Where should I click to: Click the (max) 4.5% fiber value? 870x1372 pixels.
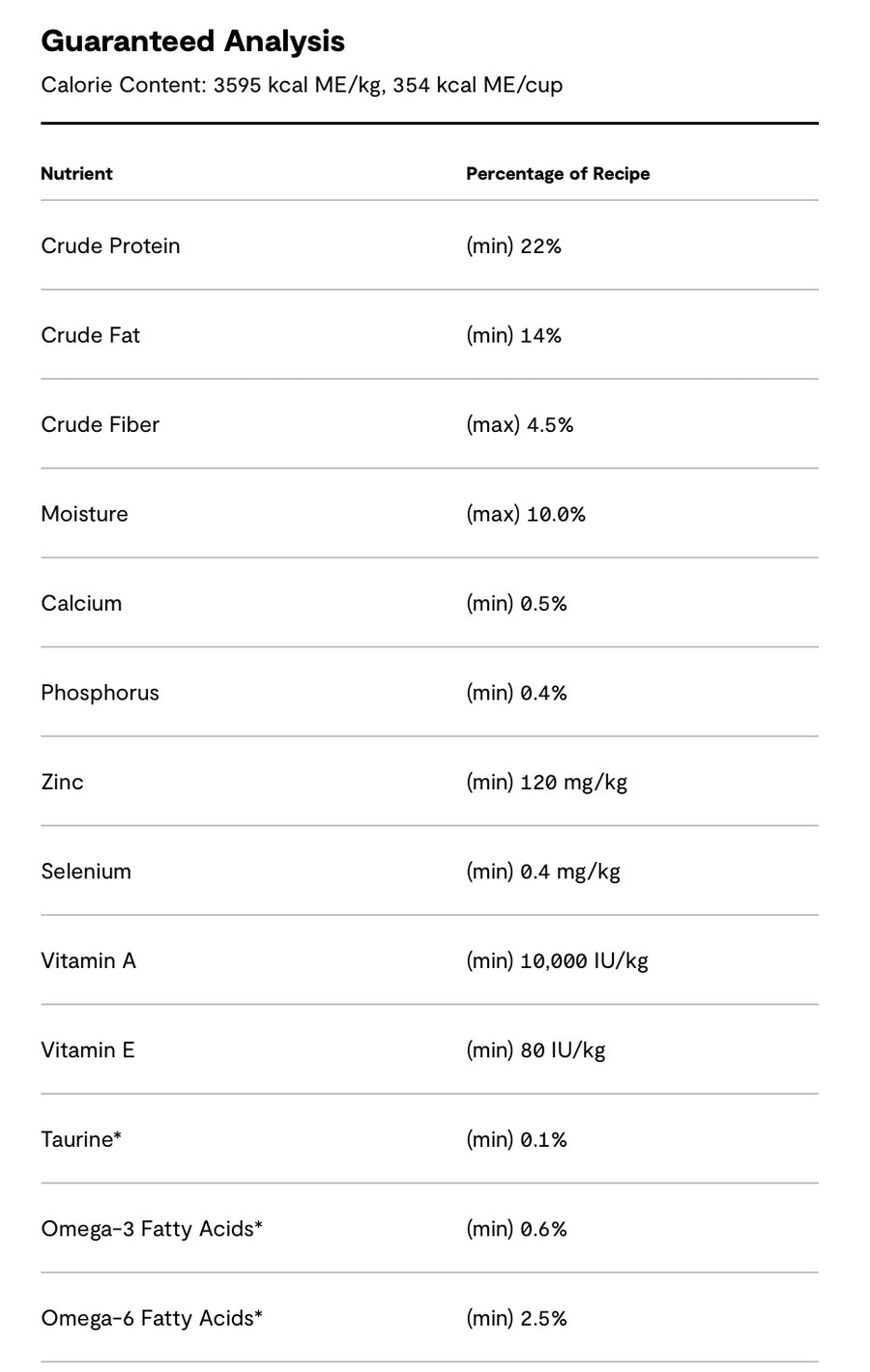point(519,425)
